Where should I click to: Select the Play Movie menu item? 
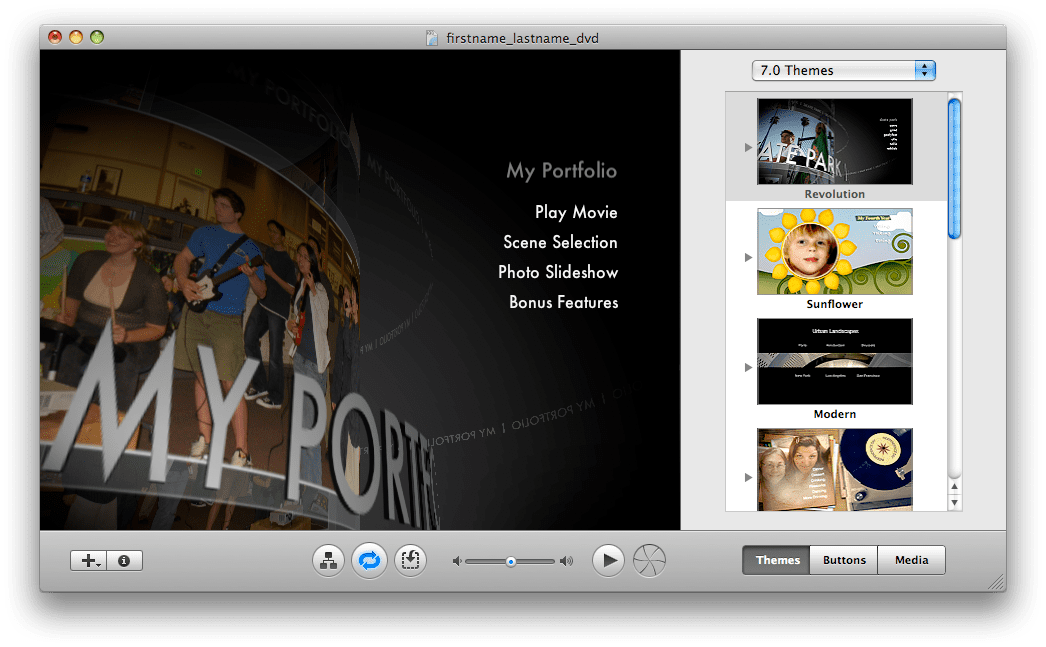[x=575, y=212]
